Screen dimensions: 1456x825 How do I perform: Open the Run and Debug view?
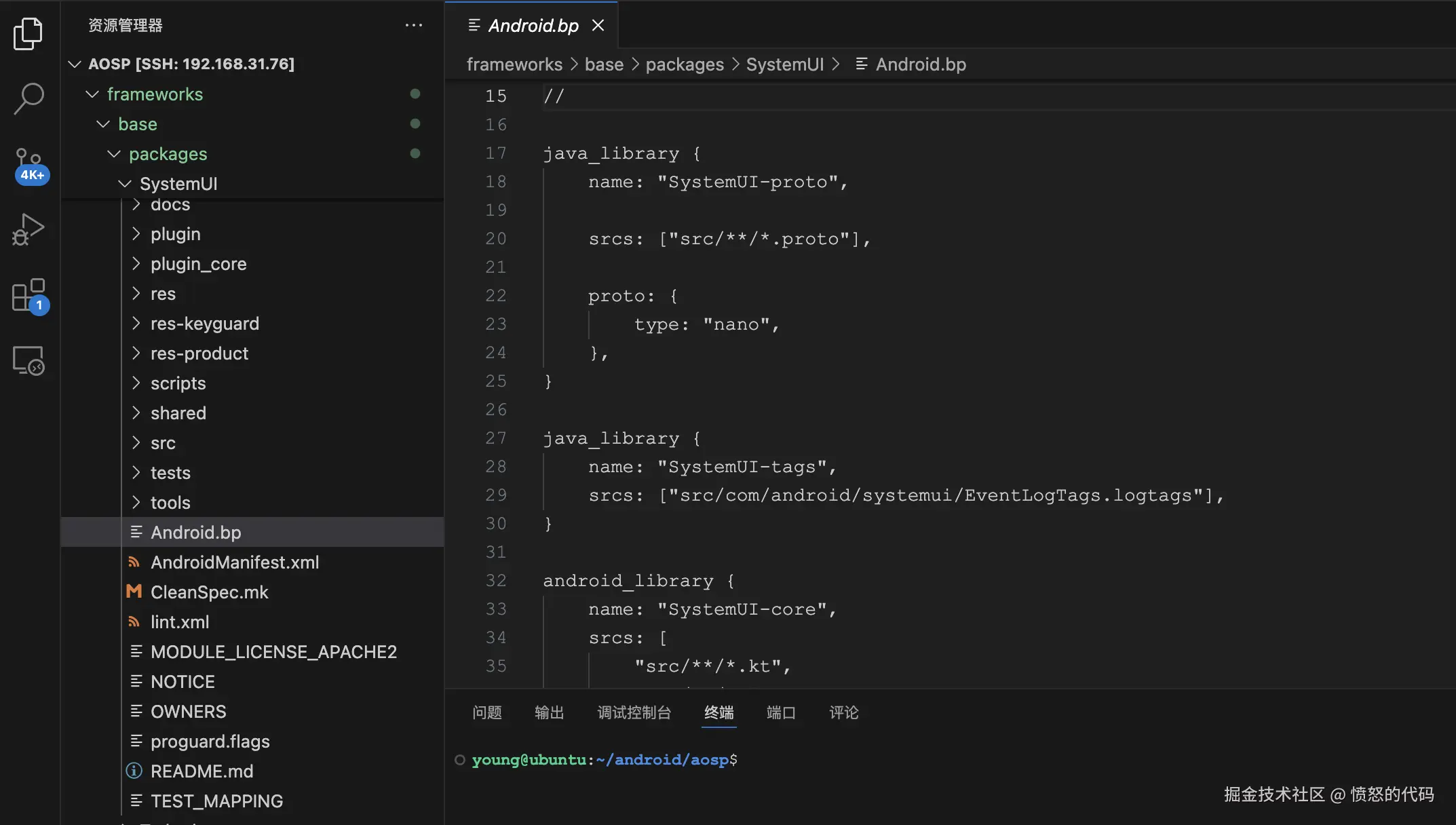pos(28,229)
